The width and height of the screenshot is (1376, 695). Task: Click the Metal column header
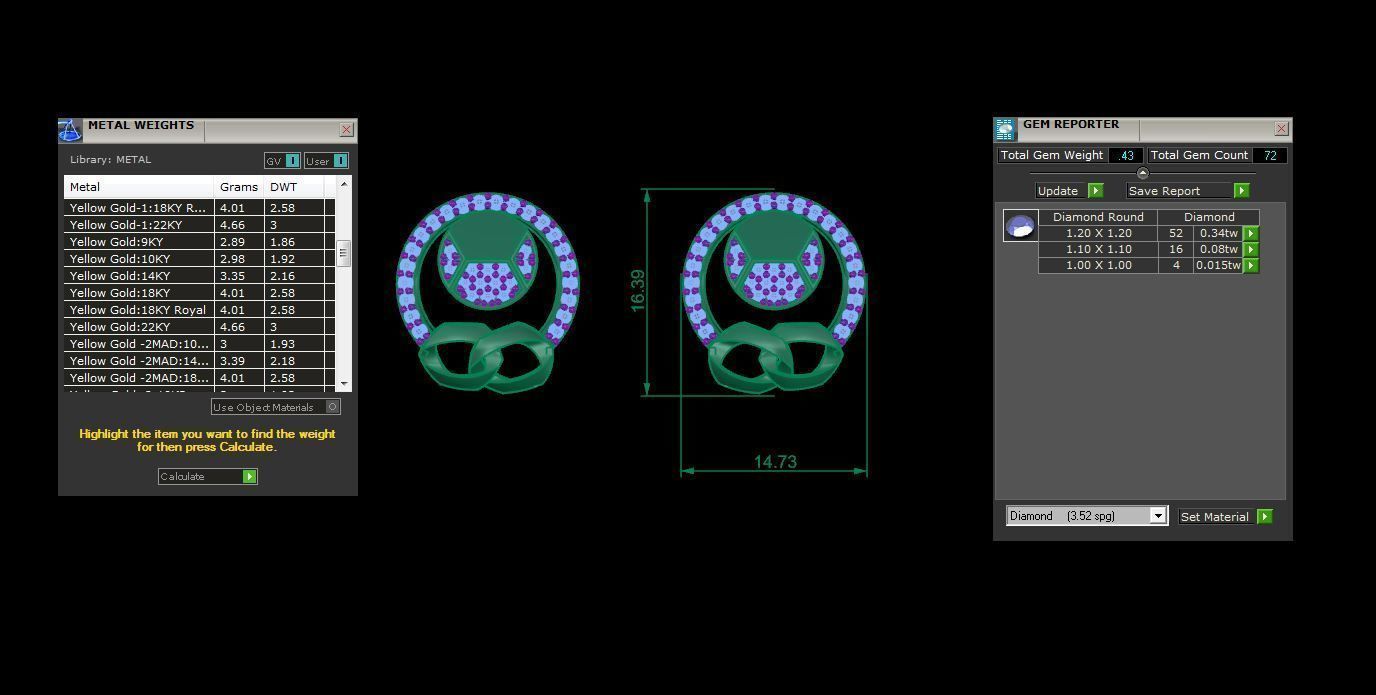[x=139, y=187]
